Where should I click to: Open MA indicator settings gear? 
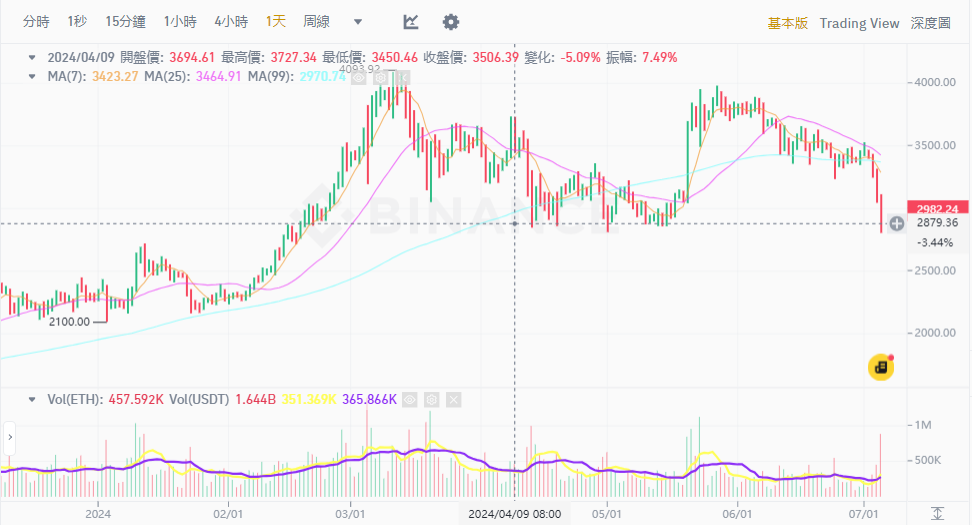tap(381, 77)
